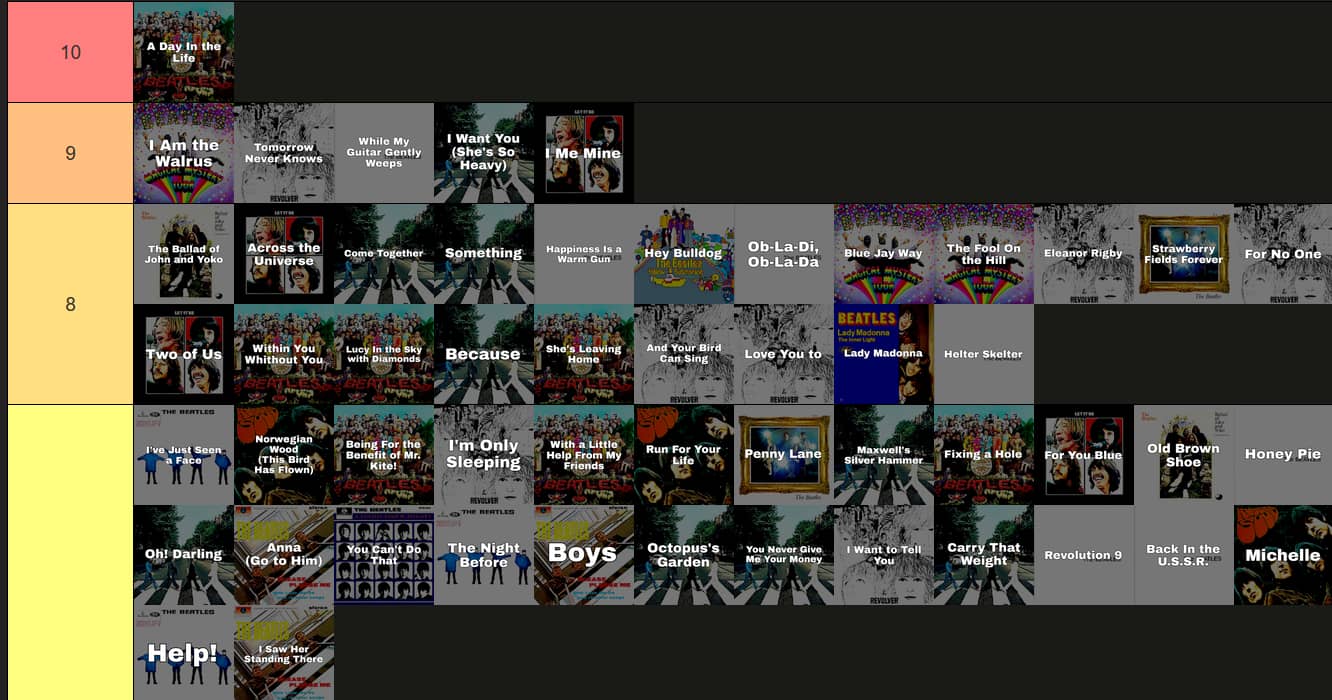The width and height of the screenshot is (1332, 700).
Task: Select 'Maxwell's Silver Hammer' tile
Action: coord(884,455)
